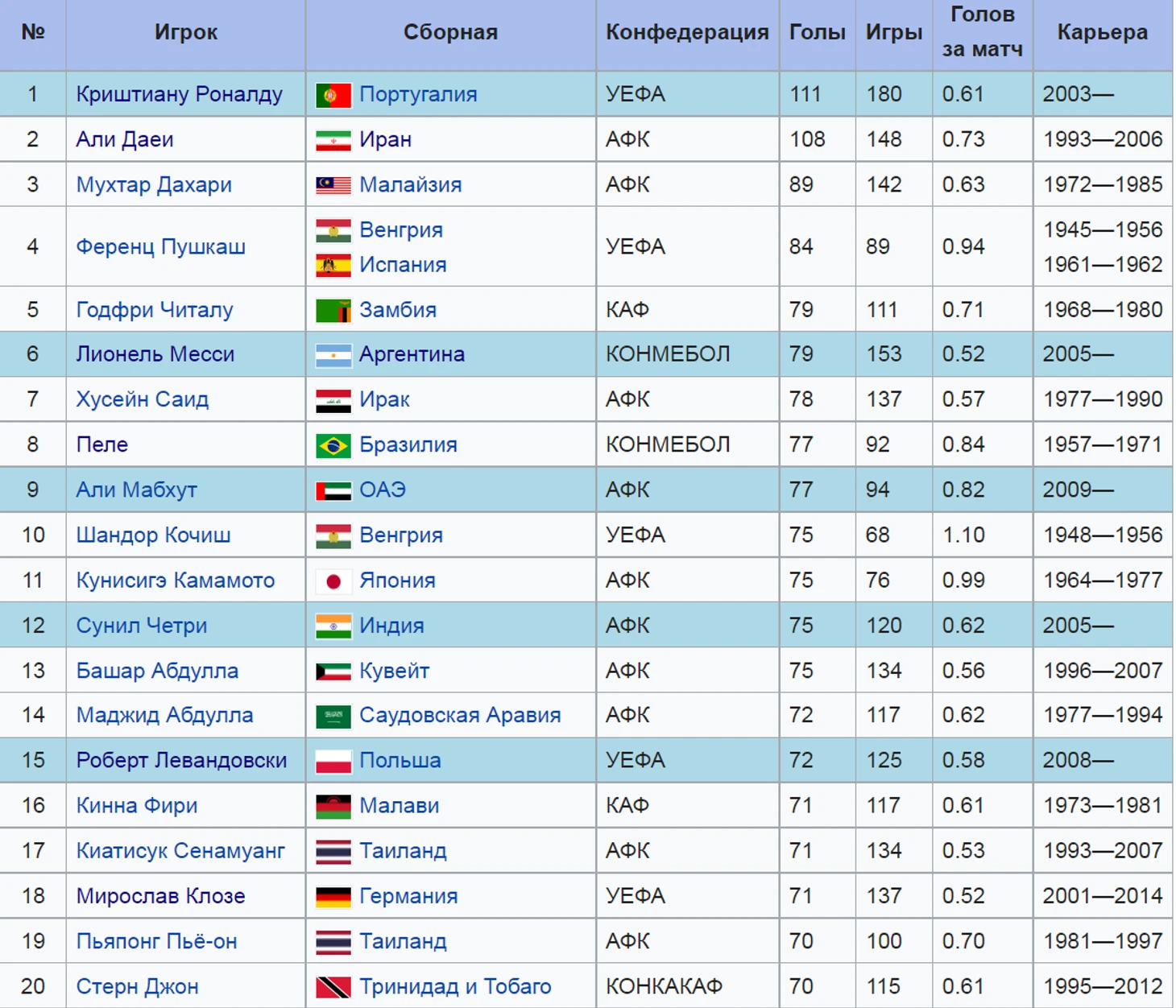Select the Карьера column header
Image resolution: width=1176 pixels, height=1008 pixels.
tap(1102, 32)
